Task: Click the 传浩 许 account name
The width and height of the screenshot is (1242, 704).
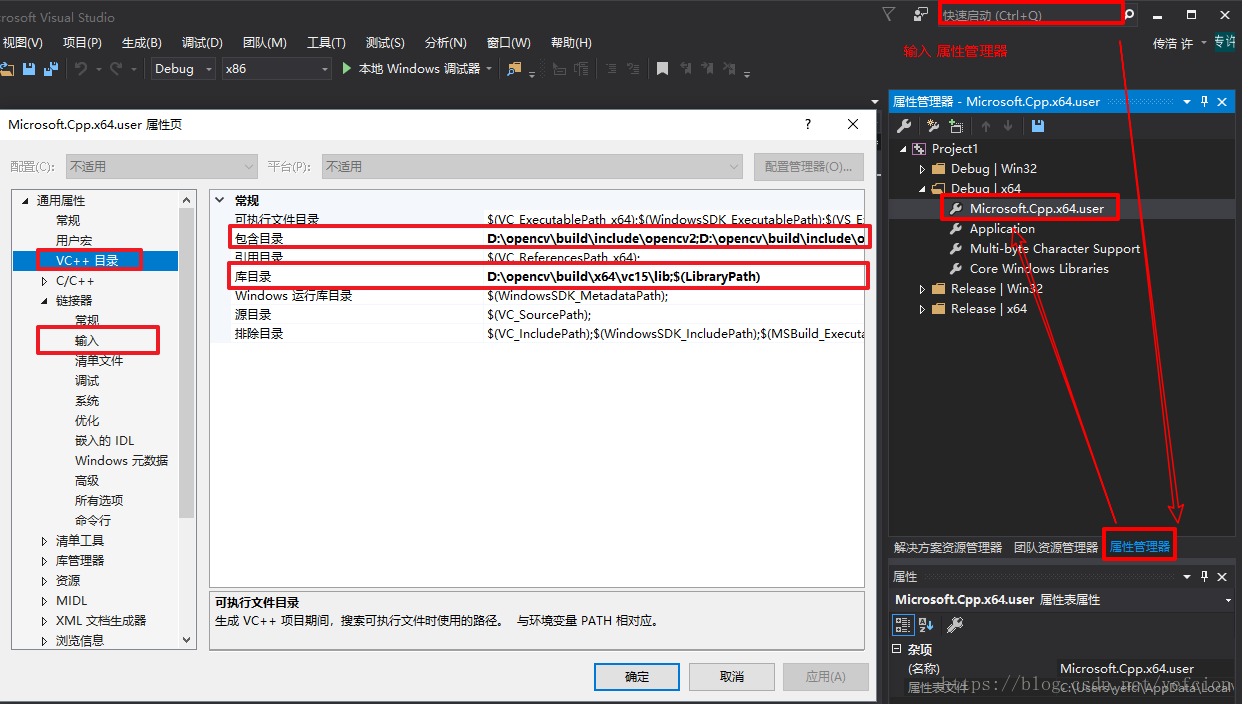Action: pos(1173,43)
